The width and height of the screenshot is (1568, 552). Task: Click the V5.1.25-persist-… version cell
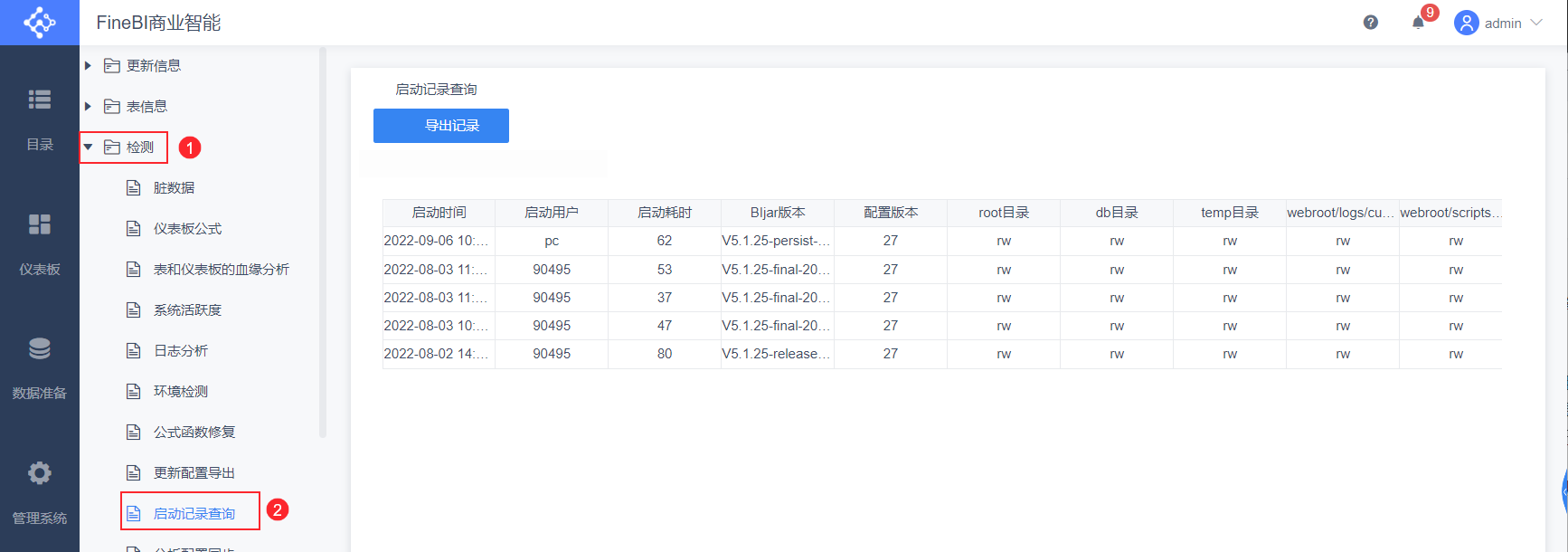tap(778, 241)
